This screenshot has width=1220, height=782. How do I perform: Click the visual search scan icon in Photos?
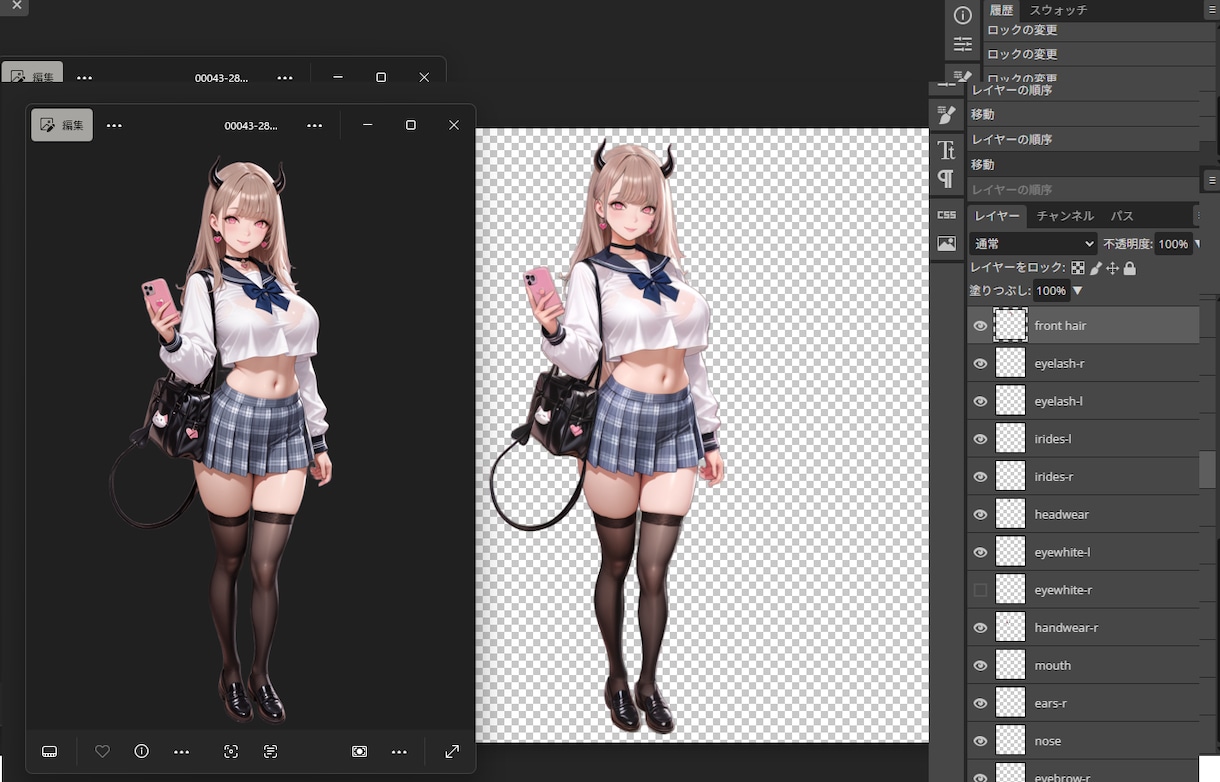click(231, 751)
